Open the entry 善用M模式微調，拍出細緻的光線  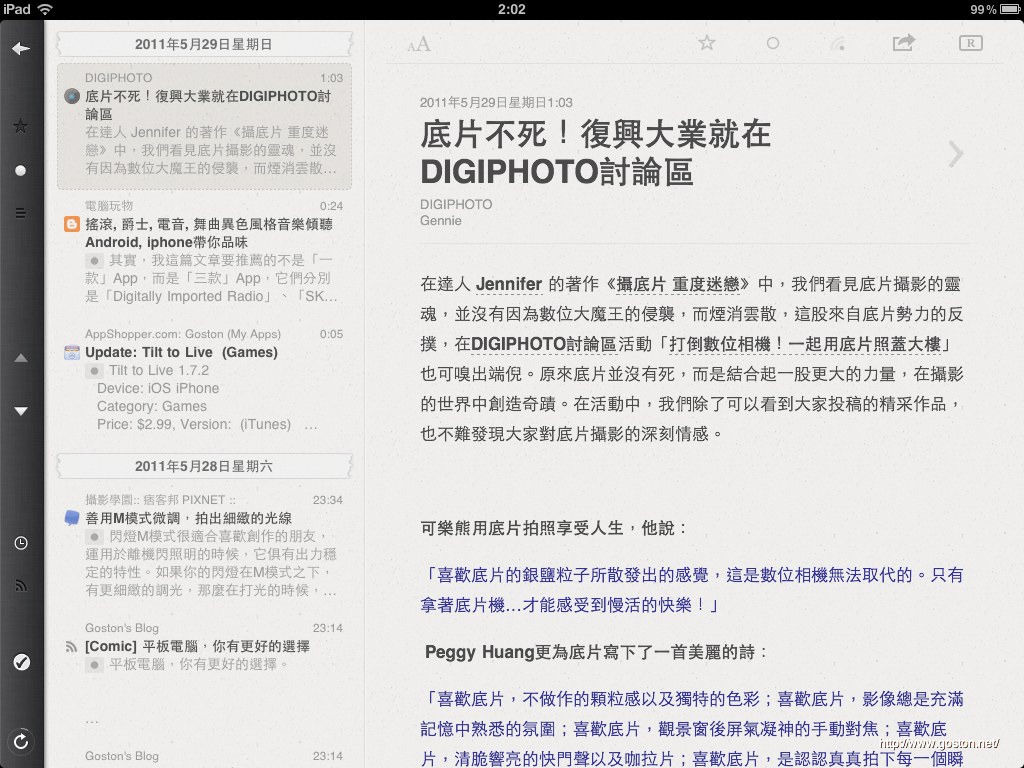click(x=204, y=545)
